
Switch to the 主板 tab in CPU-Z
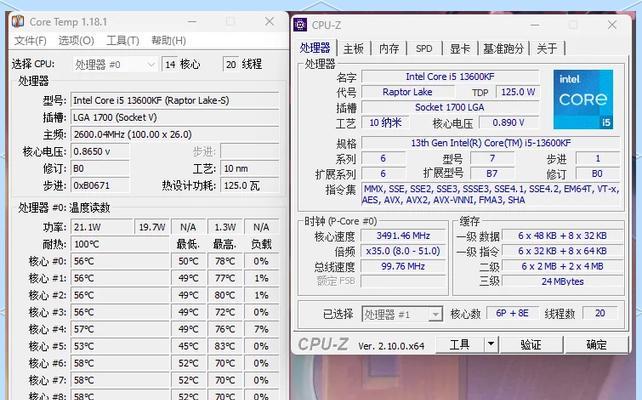coord(353,49)
